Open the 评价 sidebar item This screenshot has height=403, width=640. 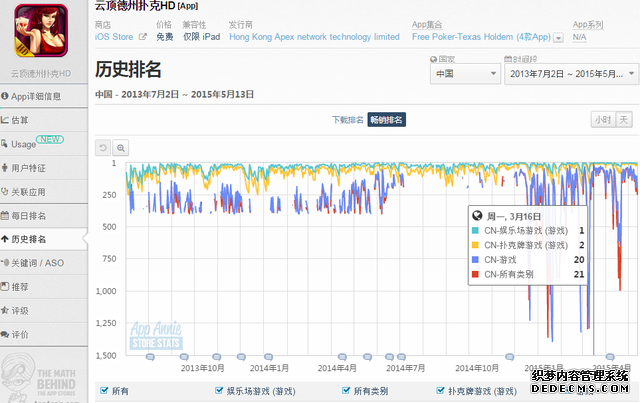[44, 335]
